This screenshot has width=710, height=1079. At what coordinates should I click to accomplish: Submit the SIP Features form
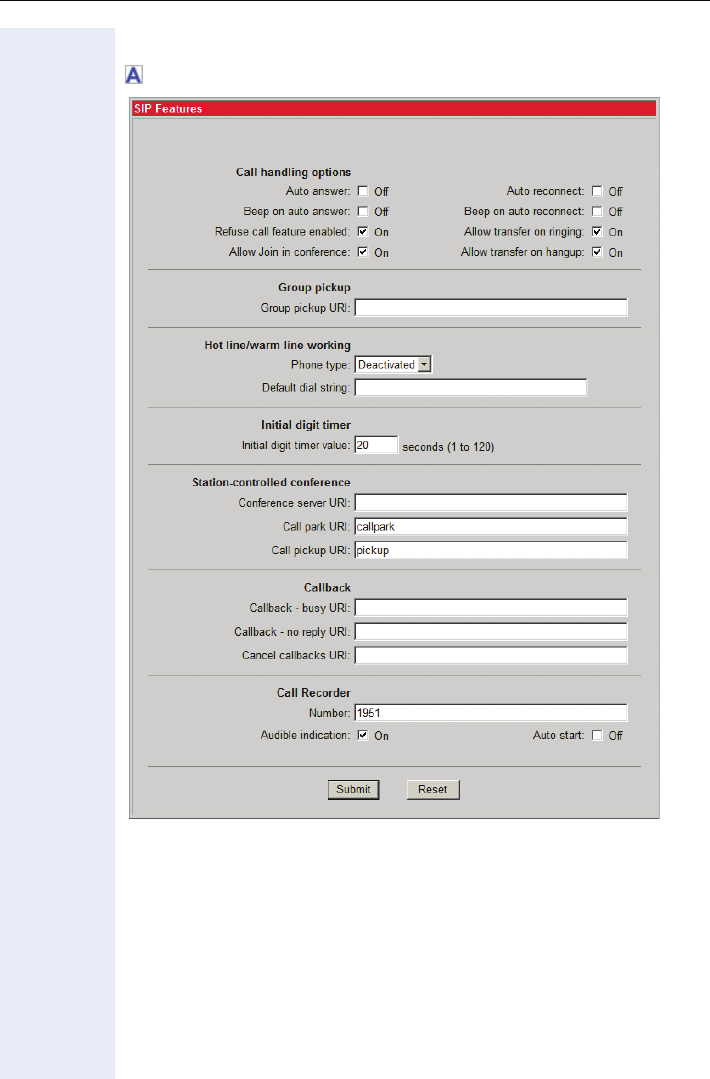[x=354, y=789]
